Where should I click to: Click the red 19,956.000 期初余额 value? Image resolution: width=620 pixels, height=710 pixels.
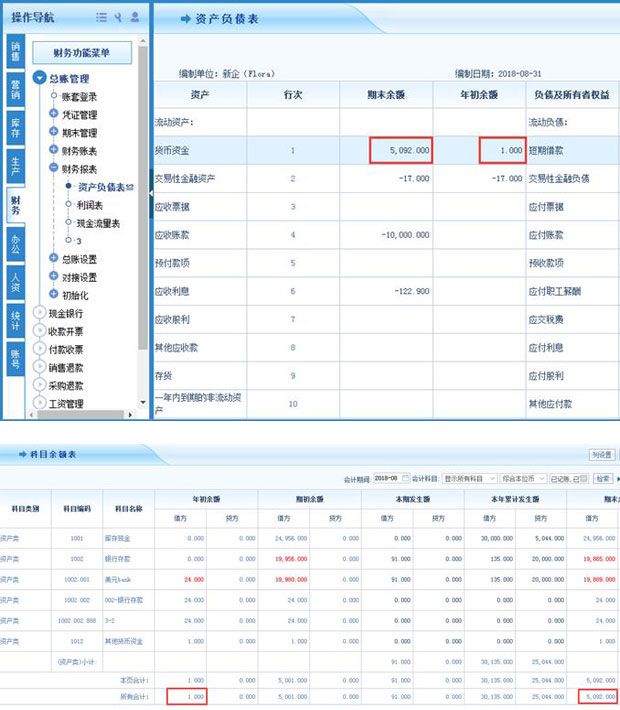pyautogui.click(x=291, y=559)
